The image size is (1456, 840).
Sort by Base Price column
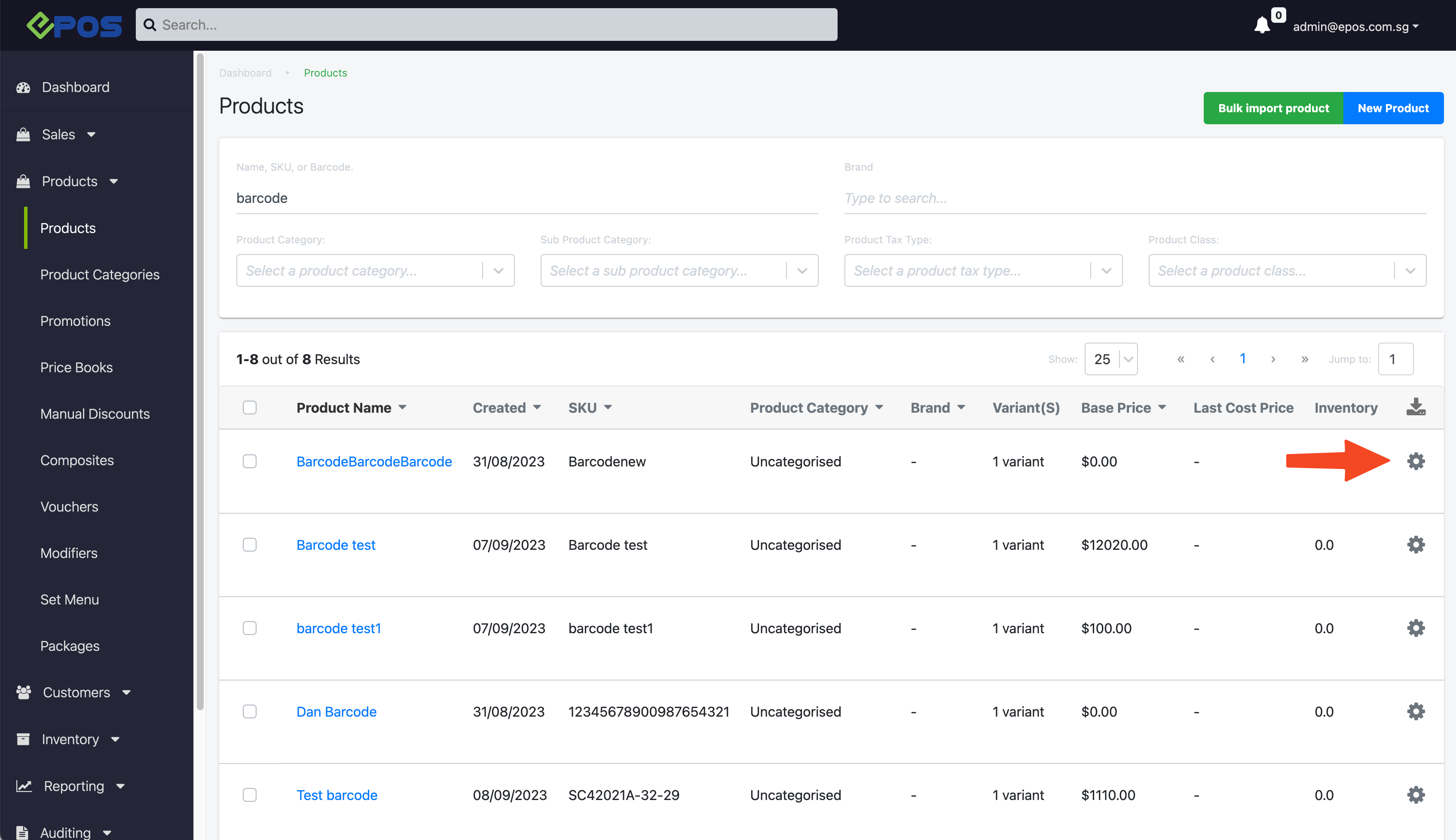[1123, 407]
